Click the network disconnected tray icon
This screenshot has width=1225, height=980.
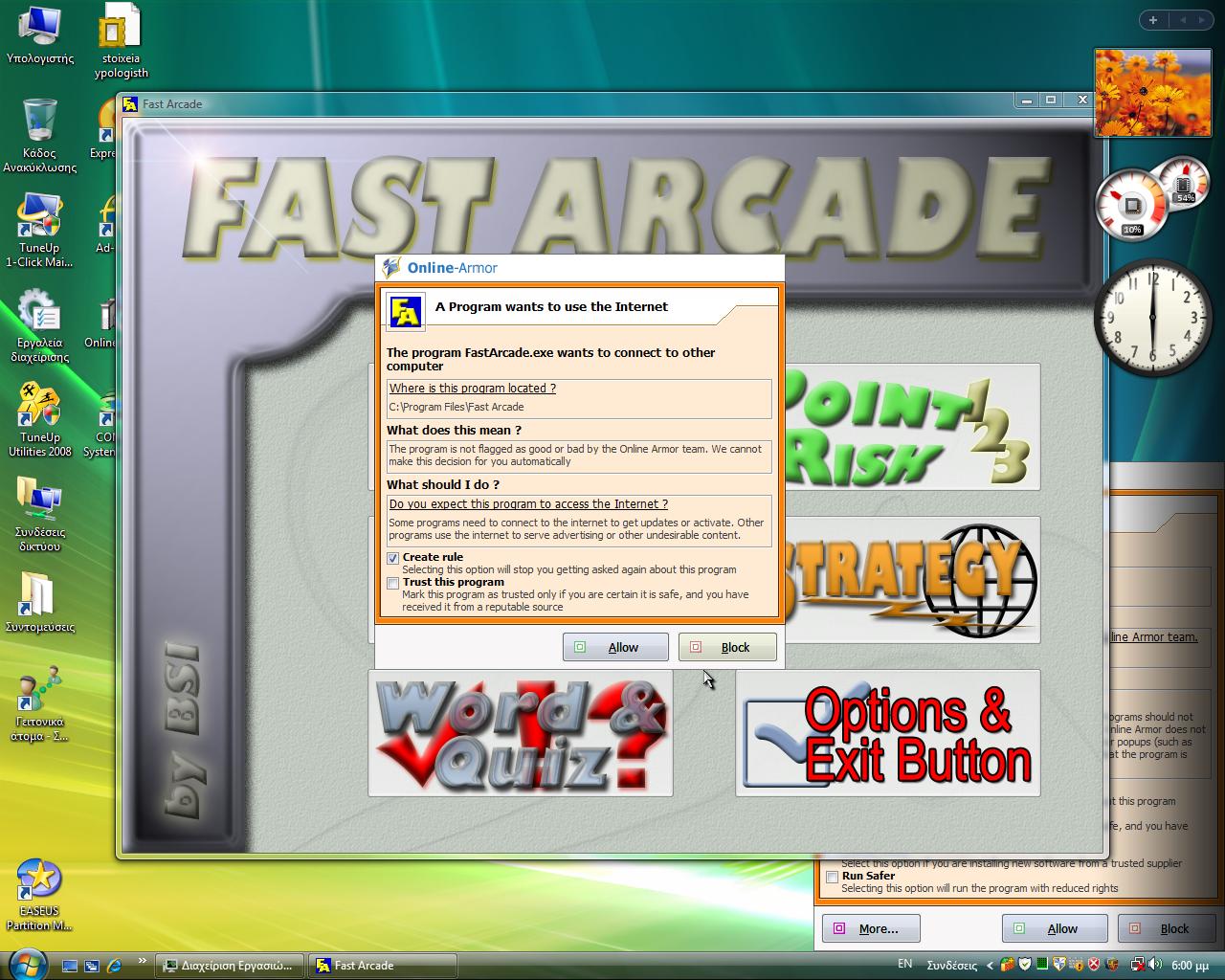1138,965
